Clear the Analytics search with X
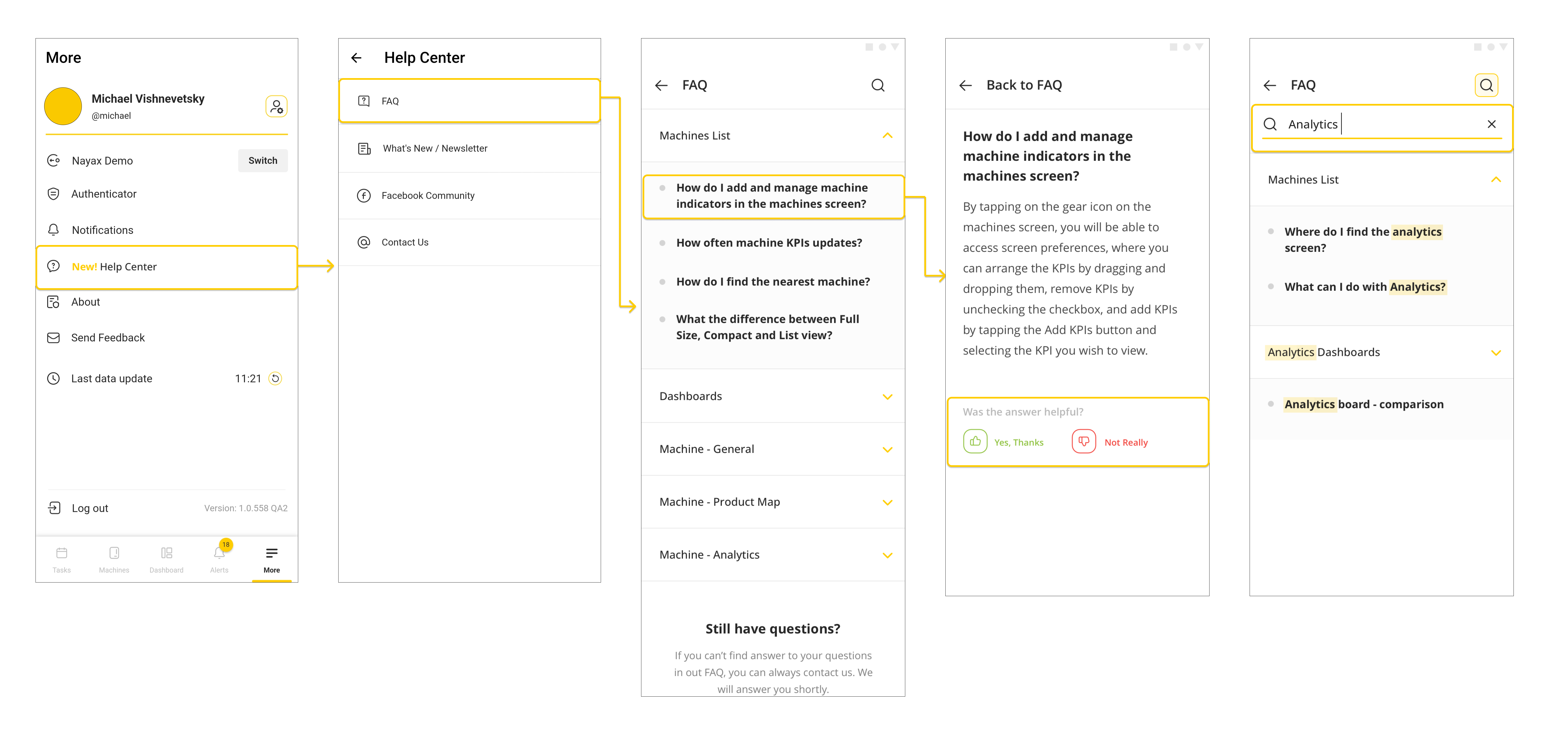Viewport: 1568px width, 737px height. [x=1491, y=124]
